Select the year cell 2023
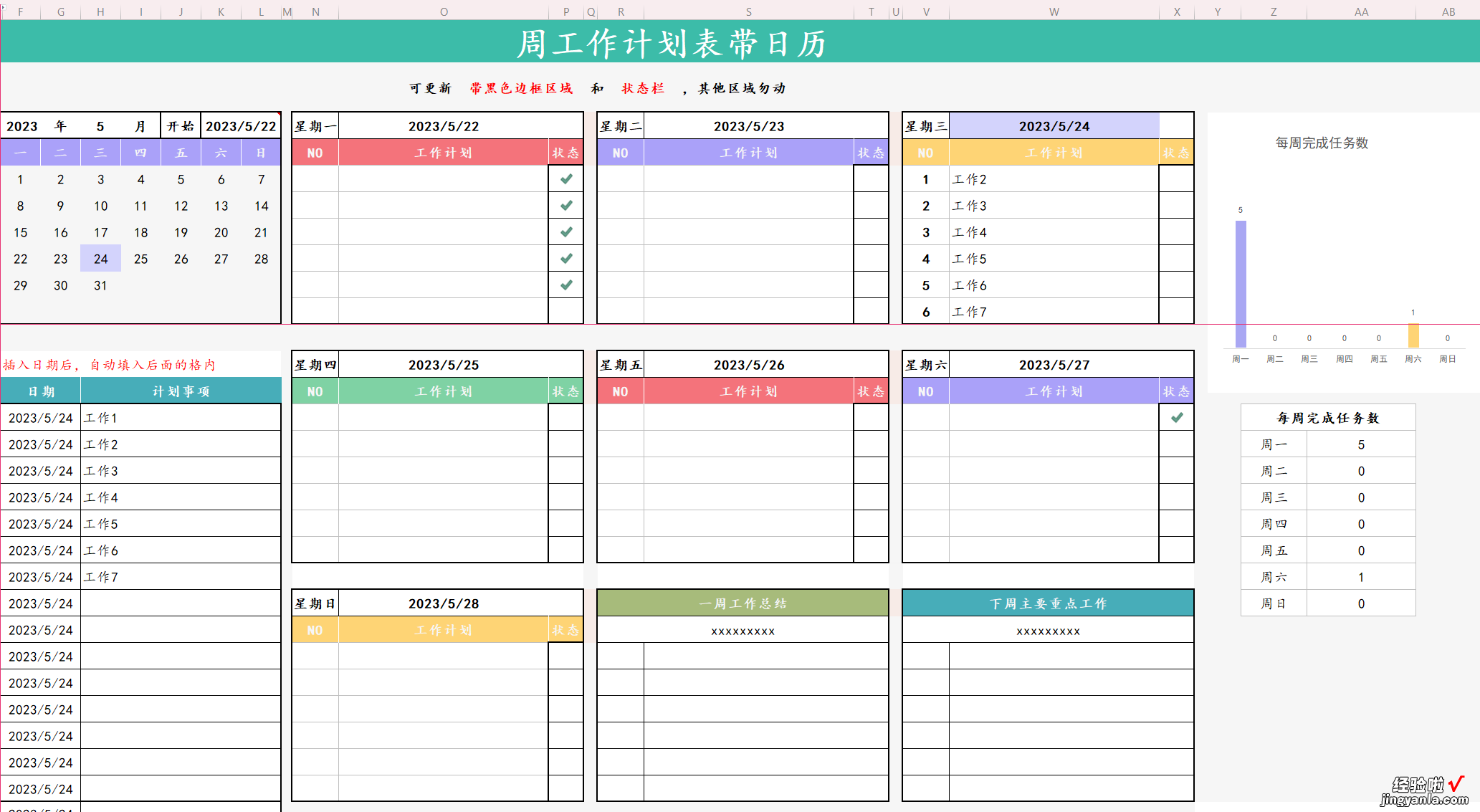Screen dimensions: 1480x812 (x=22, y=126)
